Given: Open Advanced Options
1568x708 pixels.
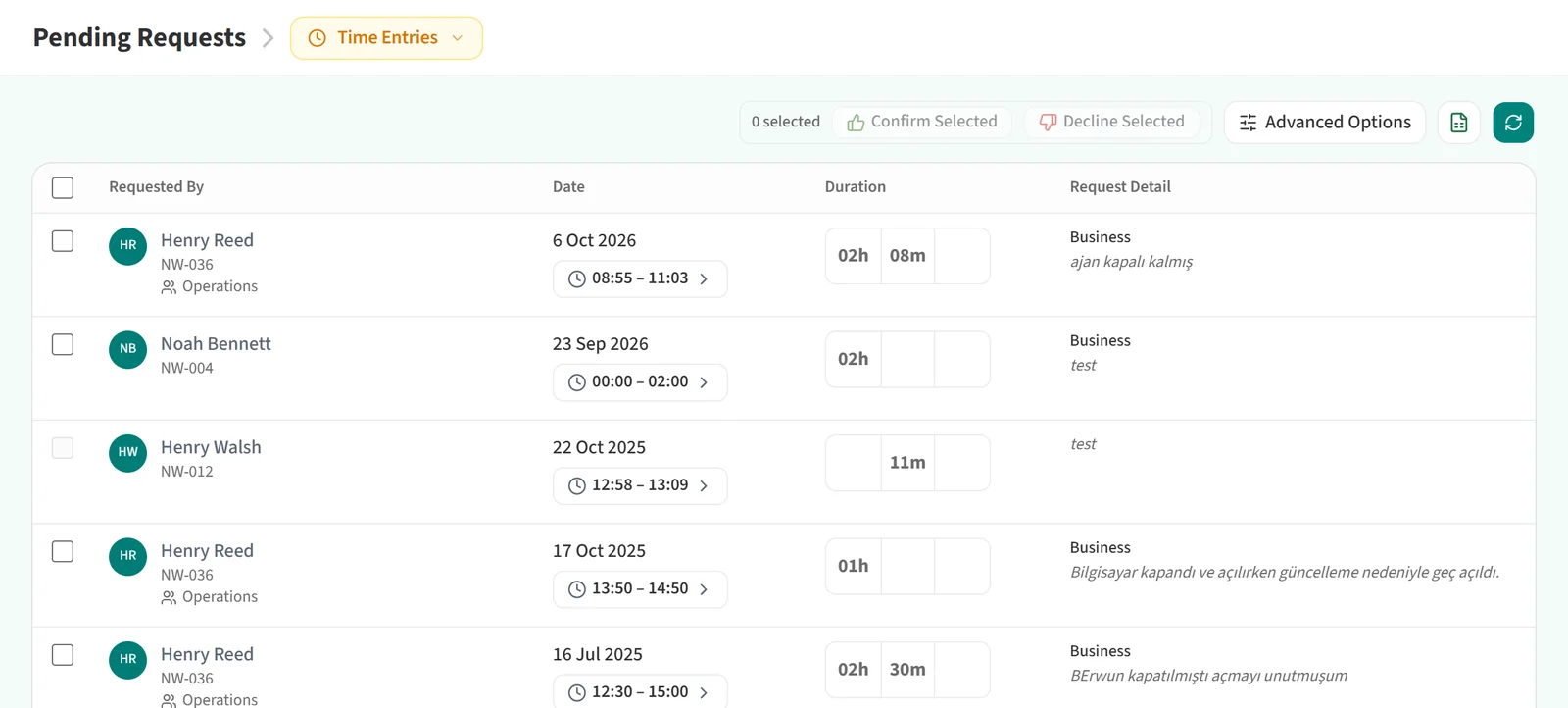Looking at the screenshot, I should [x=1325, y=123].
